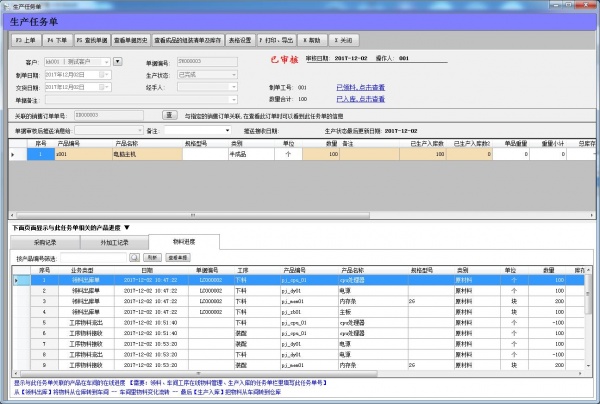This screenshot has width=600, height=404.
Task: Open H 帮助 help
Action: (x=314, y=41)
